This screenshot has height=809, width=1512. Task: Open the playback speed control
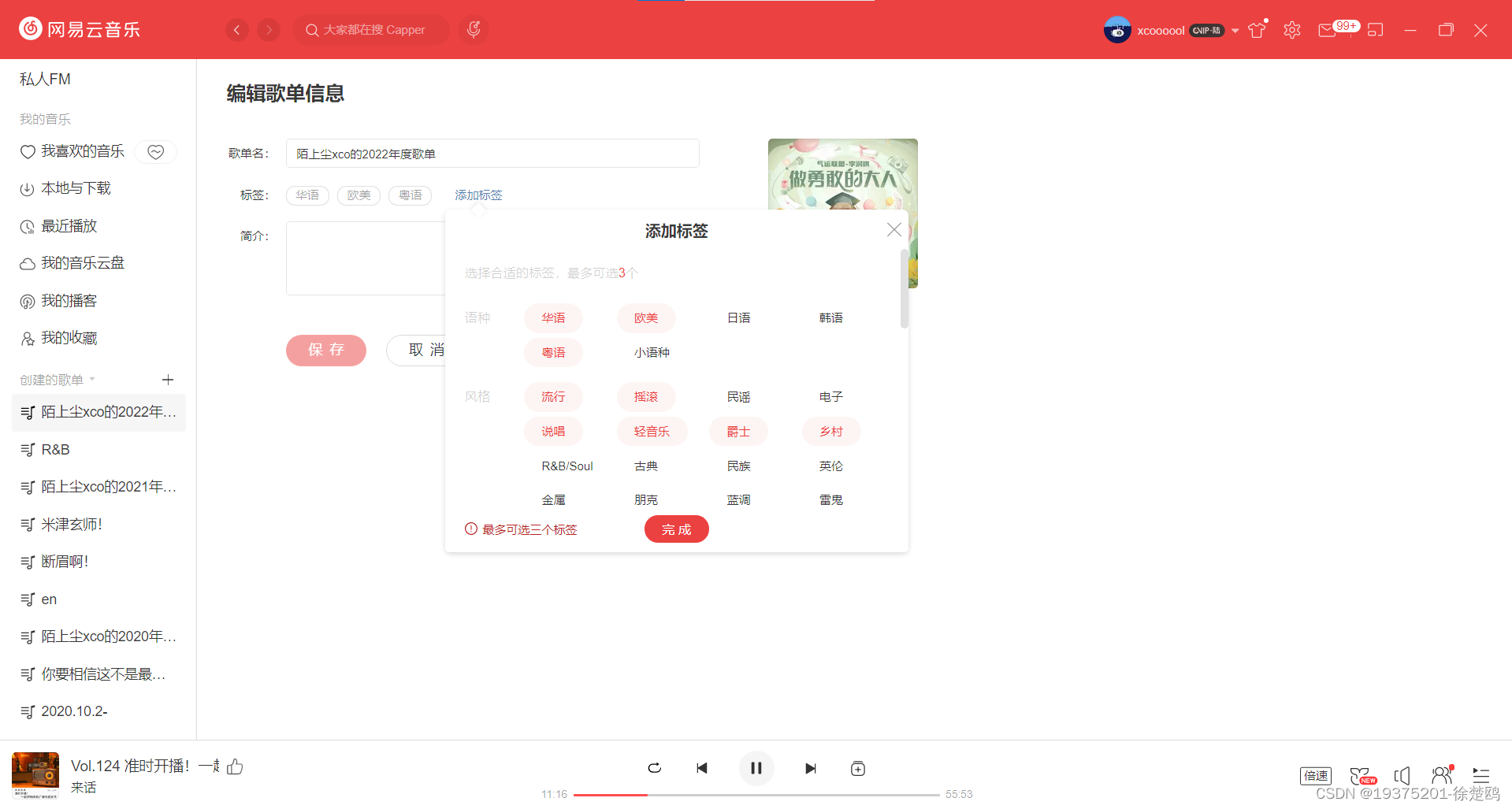tap(1316, 776)
